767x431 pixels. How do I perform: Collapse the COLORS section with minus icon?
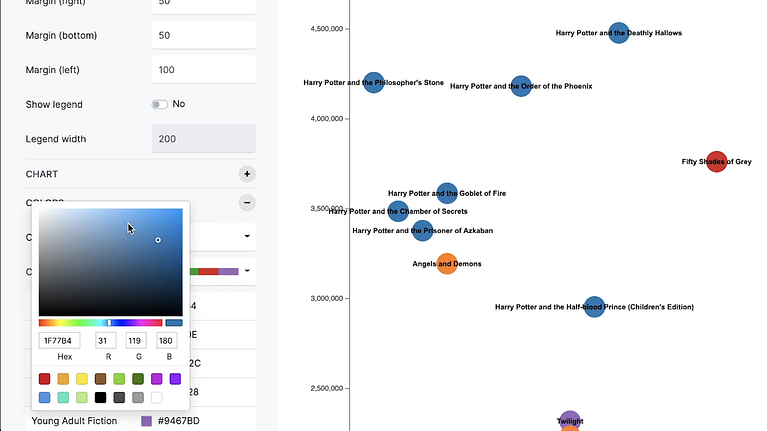(x=247, y=203)
